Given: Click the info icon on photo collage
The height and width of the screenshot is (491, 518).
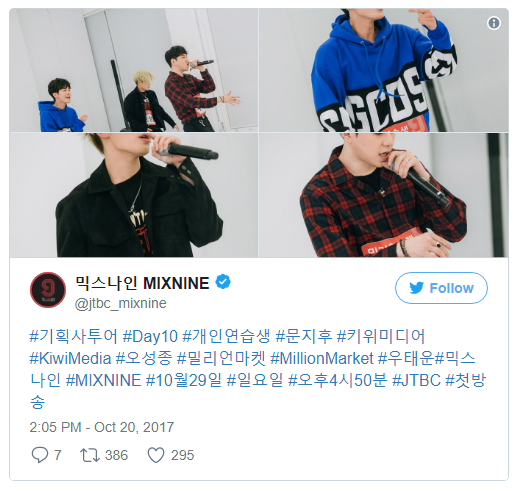Looking at the screenshot, I should tap(493, 23).
